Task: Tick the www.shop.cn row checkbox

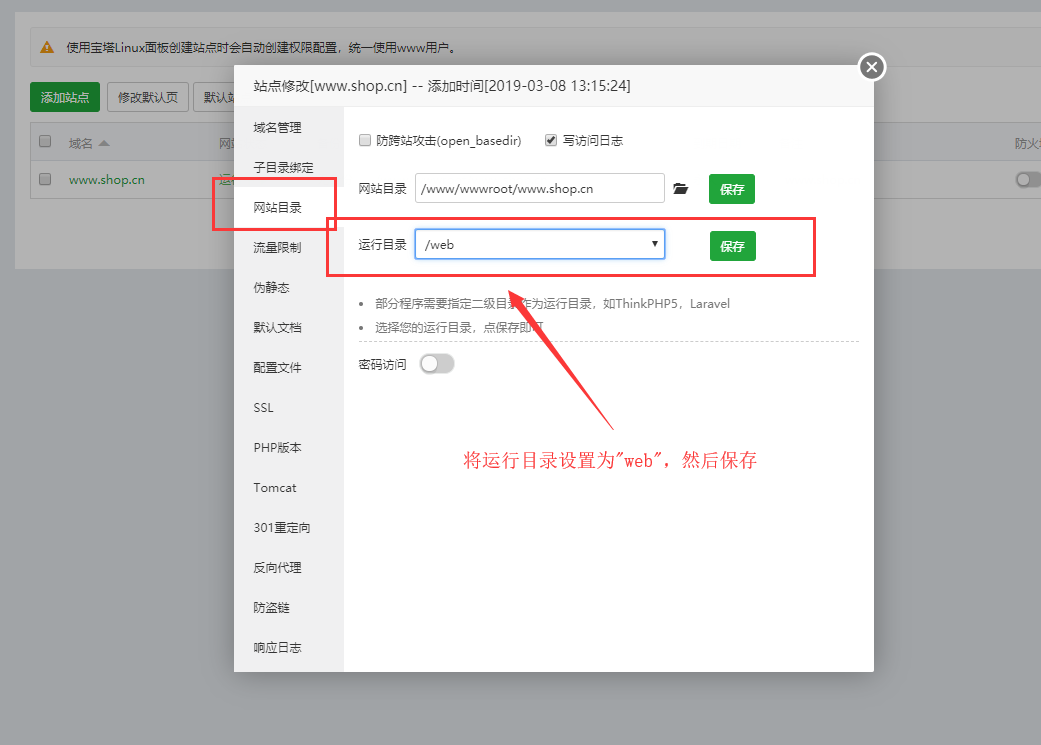Action: (45, 179)
